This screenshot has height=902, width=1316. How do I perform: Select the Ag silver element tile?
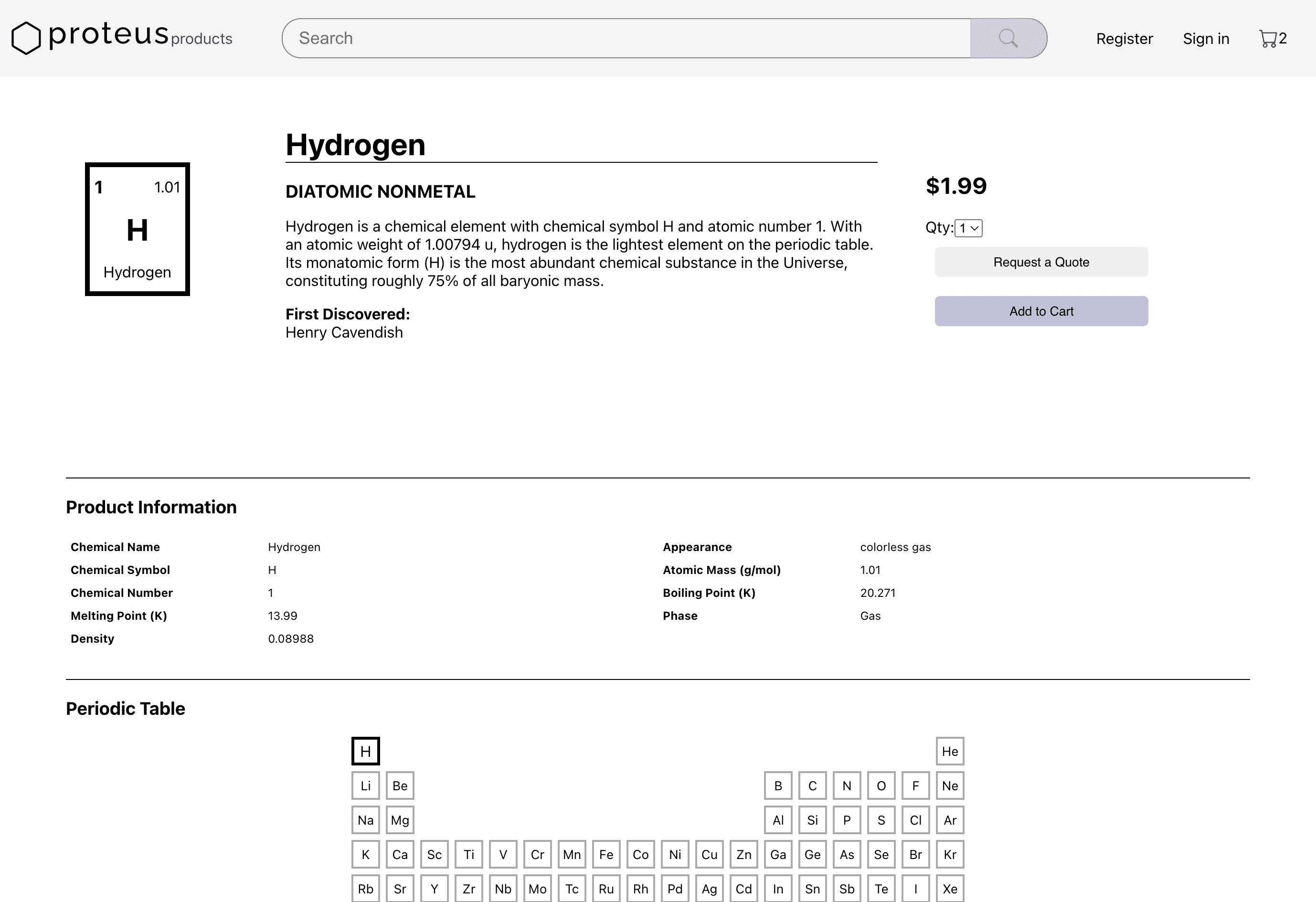709,889
